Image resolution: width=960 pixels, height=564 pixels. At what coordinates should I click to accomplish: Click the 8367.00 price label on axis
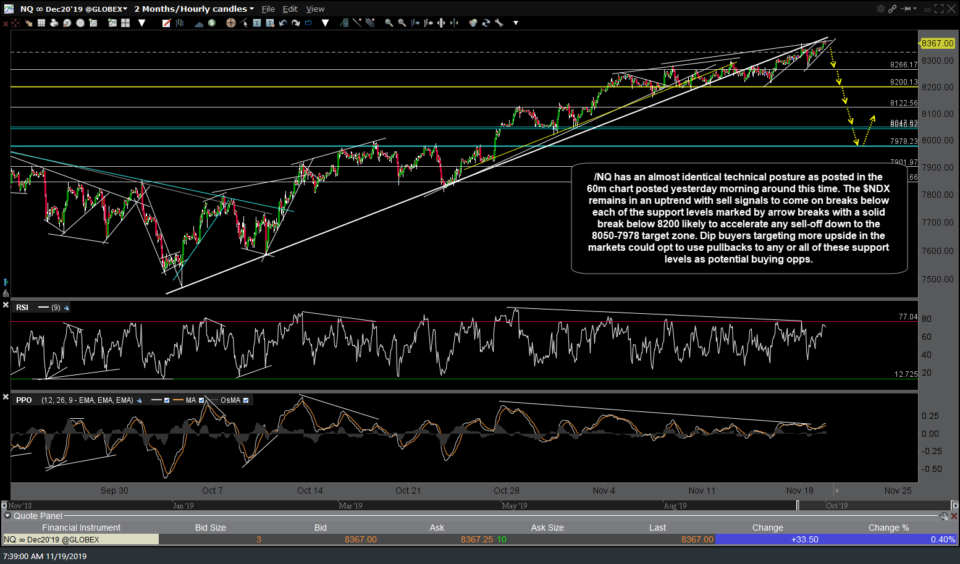tap(937, 43)
